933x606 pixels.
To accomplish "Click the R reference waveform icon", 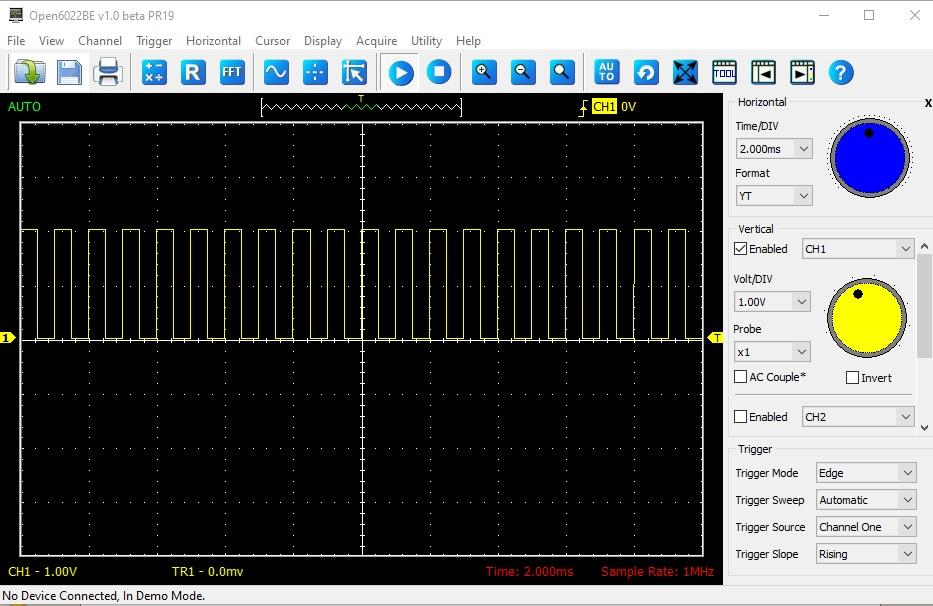I will (x=193, y=72).
